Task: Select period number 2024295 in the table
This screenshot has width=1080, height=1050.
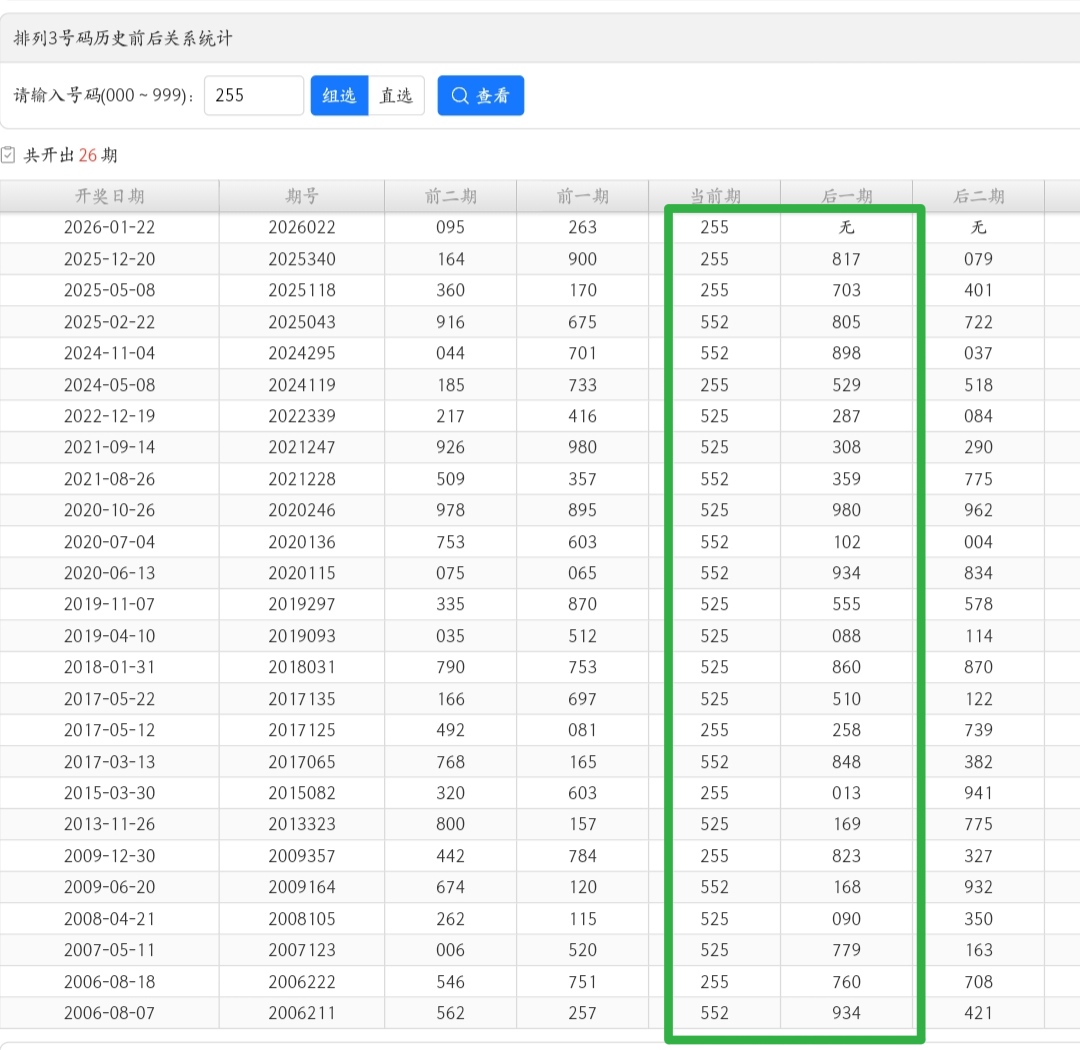Action: 301,353
